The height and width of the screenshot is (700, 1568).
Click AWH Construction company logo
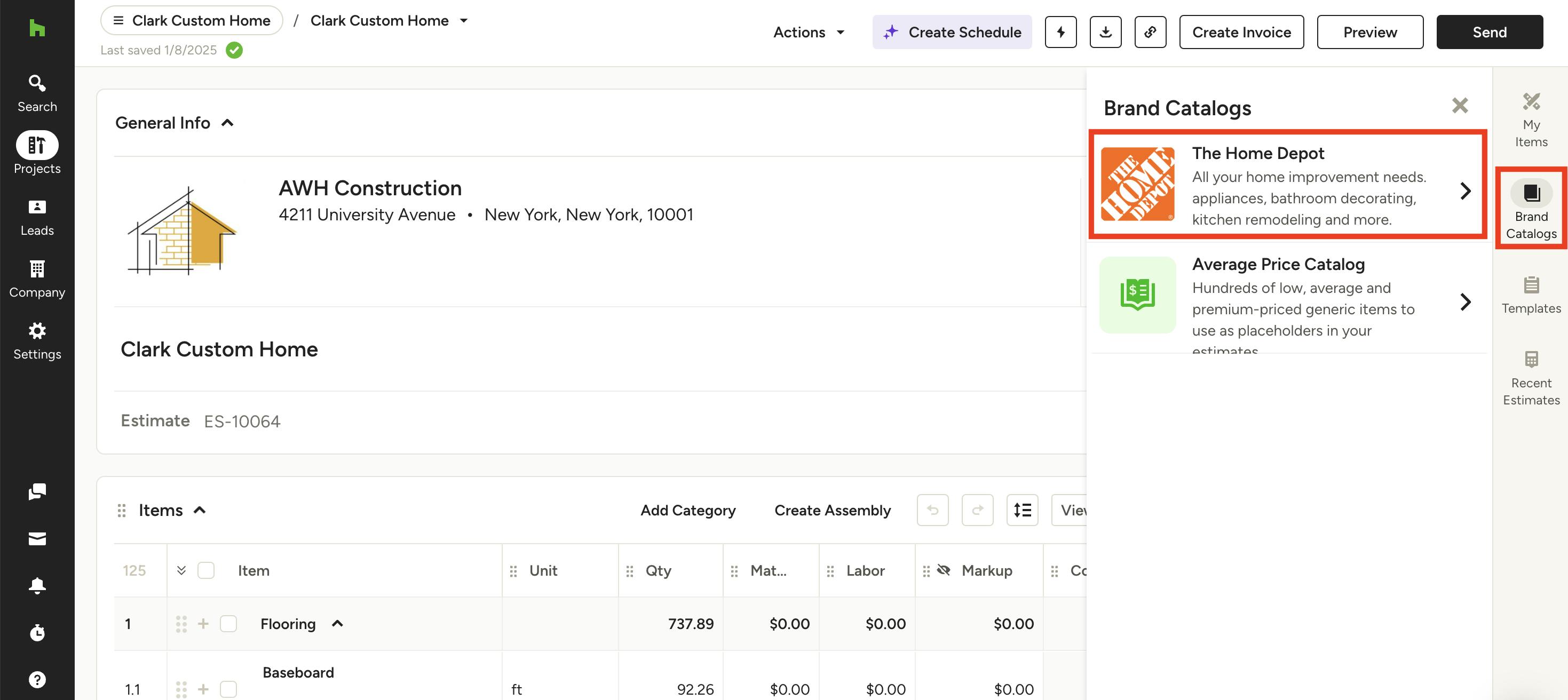181,230
